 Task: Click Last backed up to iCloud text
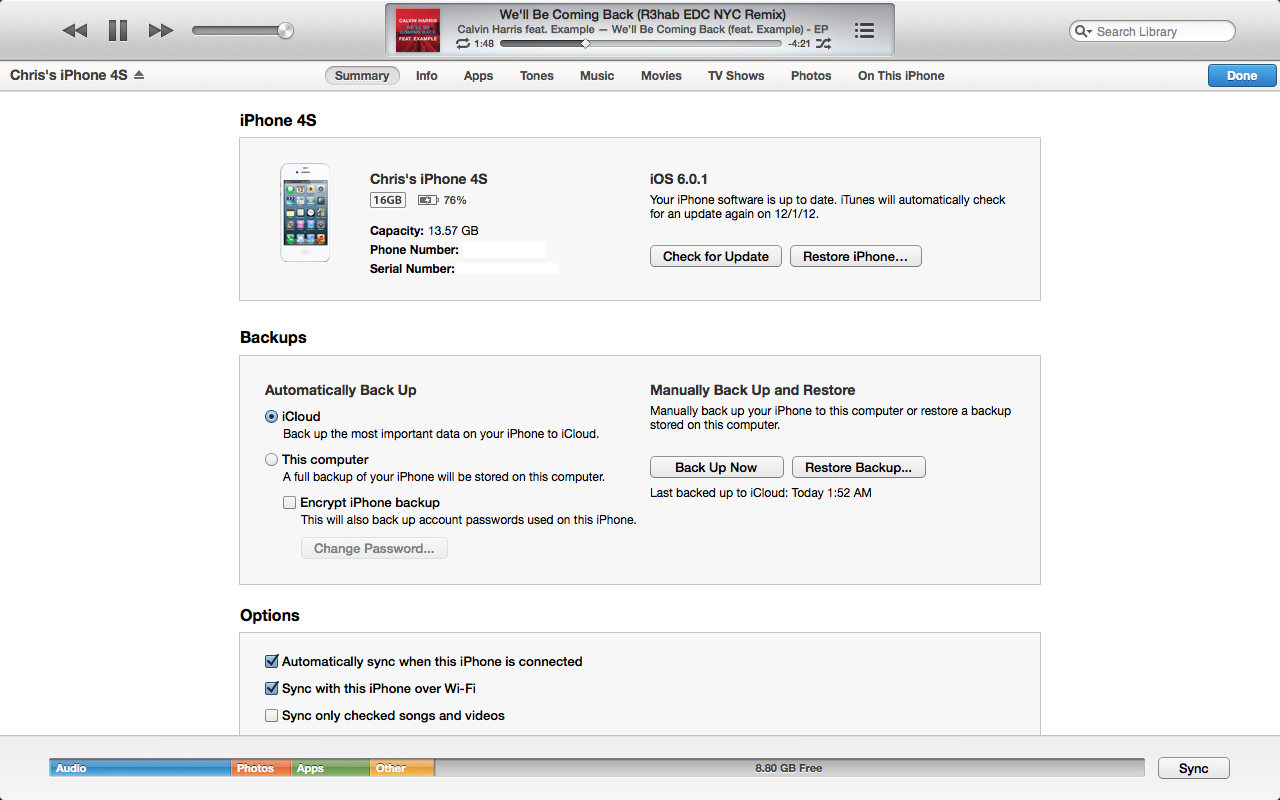[761, 493]
